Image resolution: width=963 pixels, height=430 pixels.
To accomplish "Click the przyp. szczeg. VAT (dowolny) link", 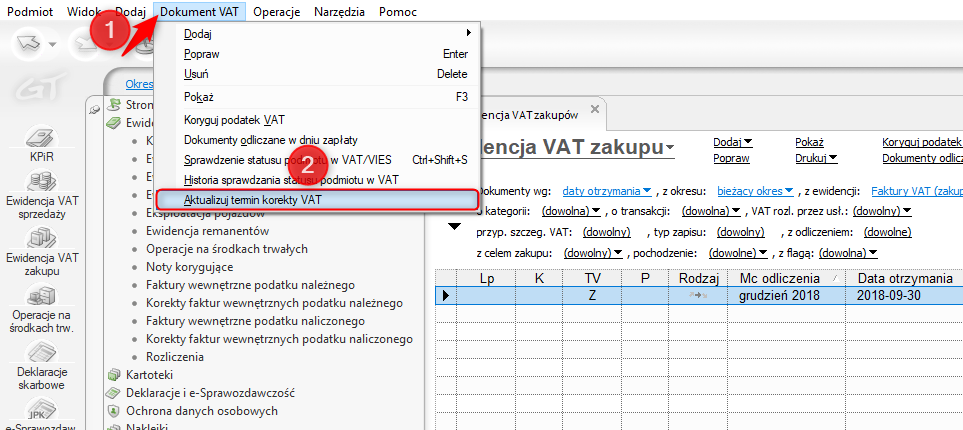I will click(x=606, y=232).
